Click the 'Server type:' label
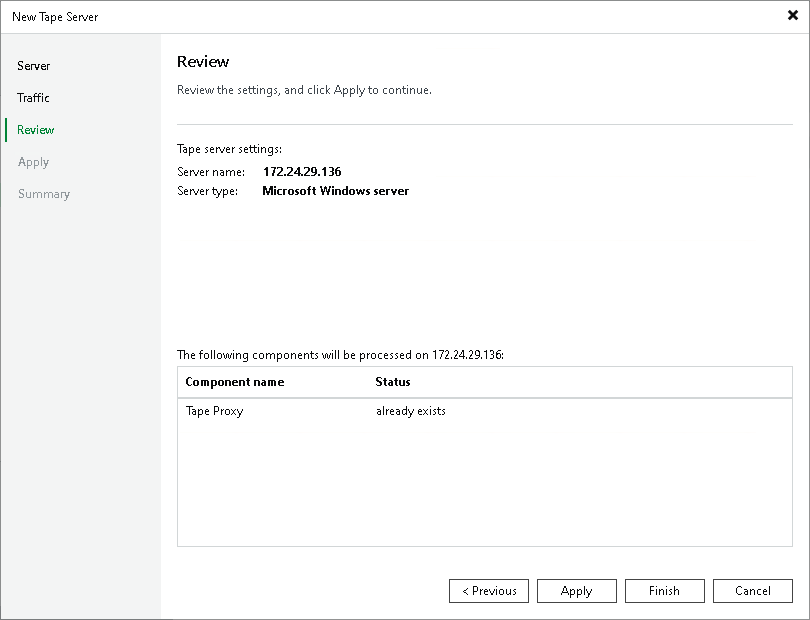This screenshot has height=620, width=810. 208,191
